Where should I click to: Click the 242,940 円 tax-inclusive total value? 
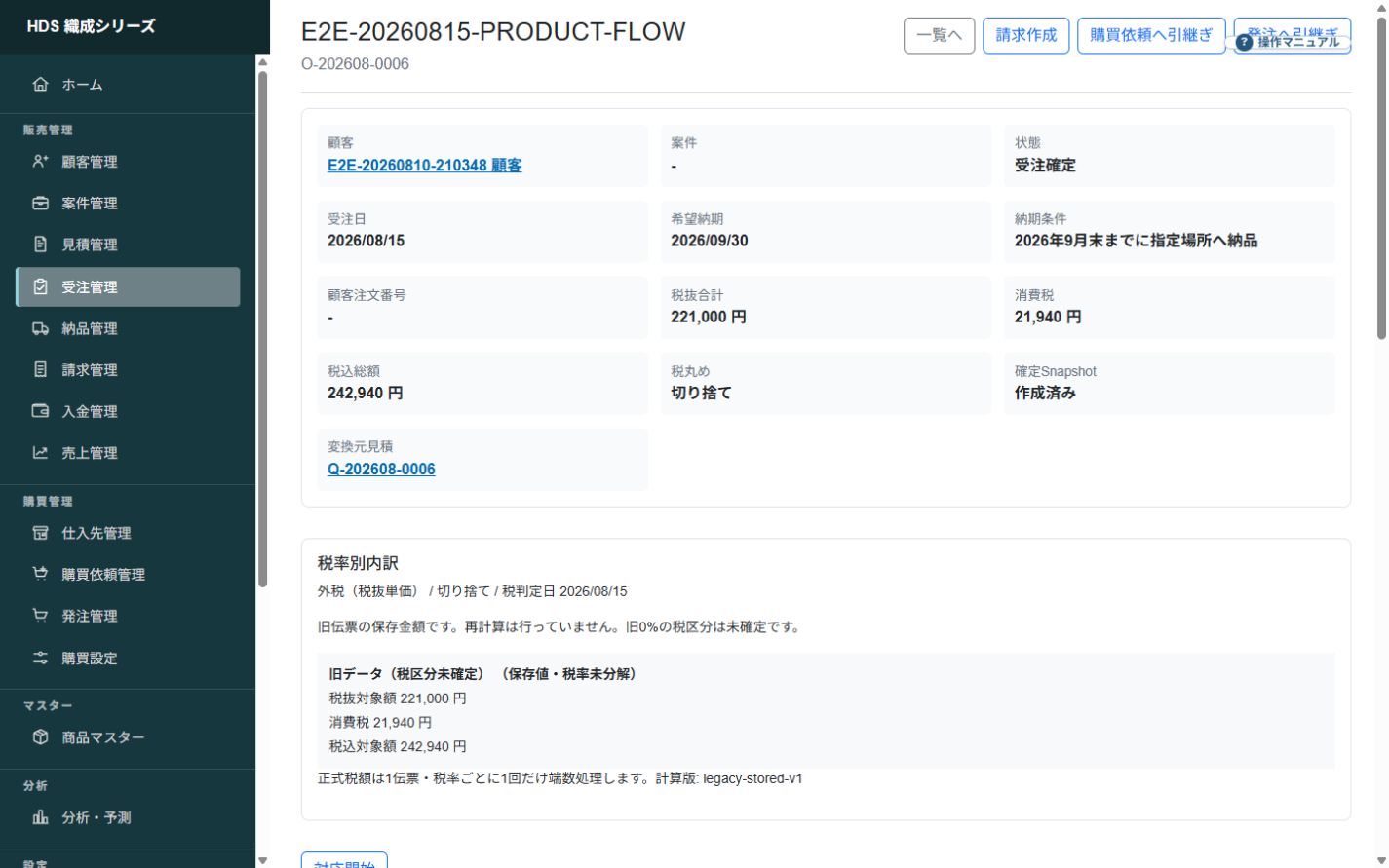coord(365,394)
